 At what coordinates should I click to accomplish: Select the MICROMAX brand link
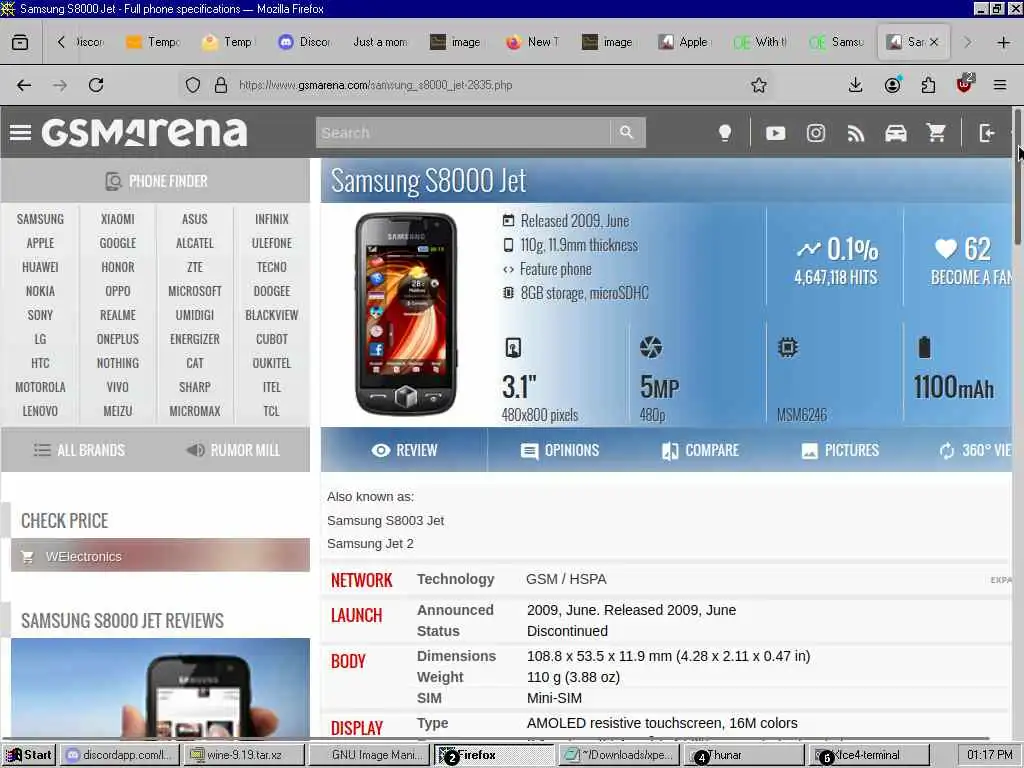195,411
